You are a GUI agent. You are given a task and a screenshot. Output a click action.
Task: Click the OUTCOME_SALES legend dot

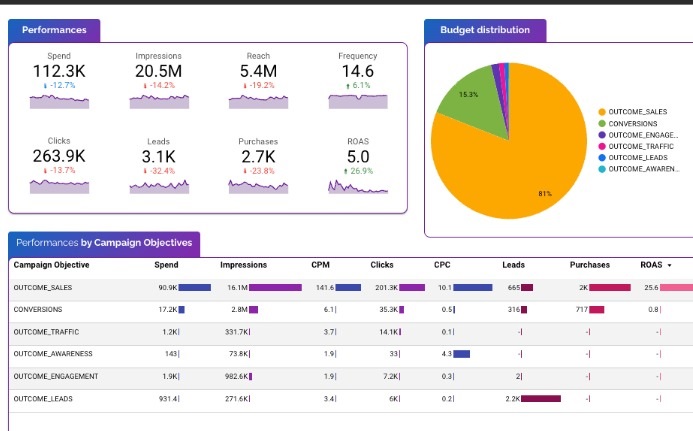(600, 112)
